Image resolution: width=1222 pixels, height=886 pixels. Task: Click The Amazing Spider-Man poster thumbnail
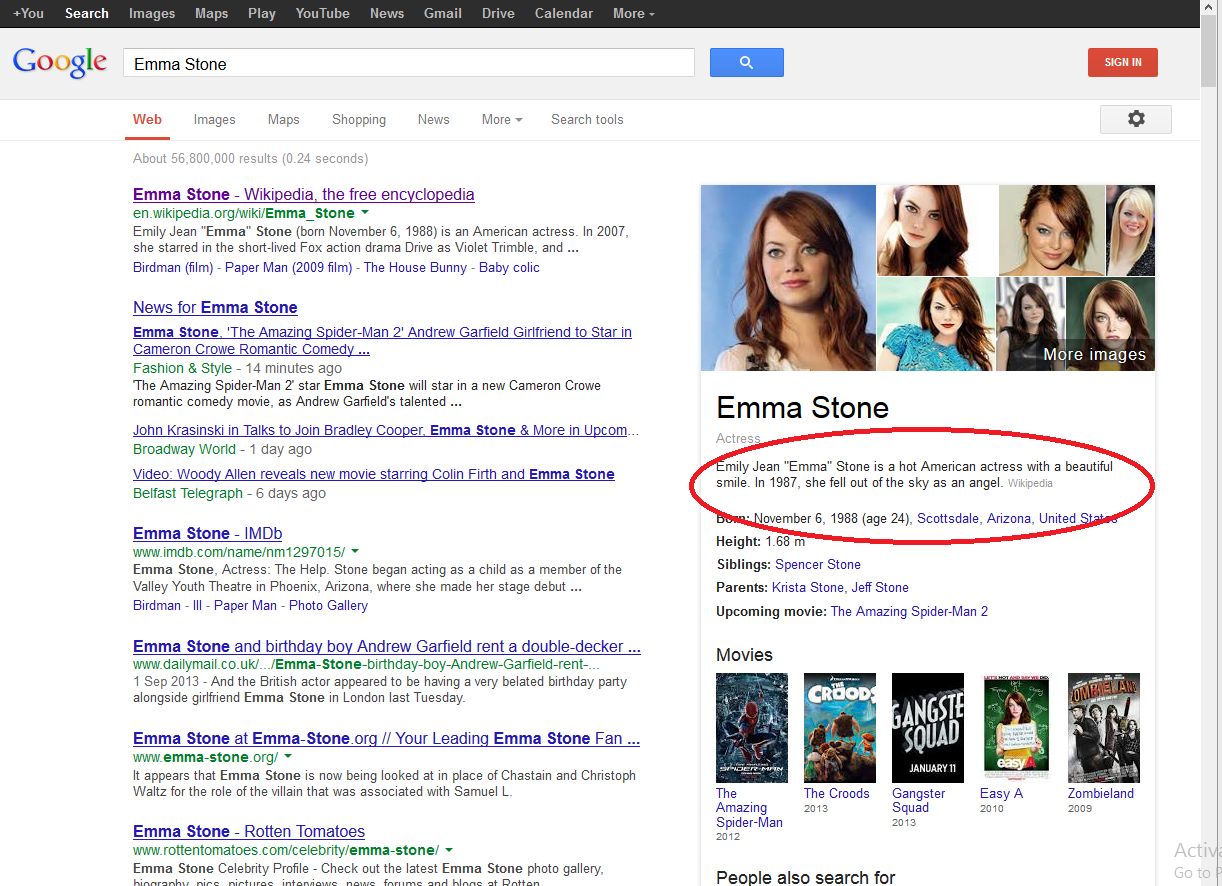752,728
